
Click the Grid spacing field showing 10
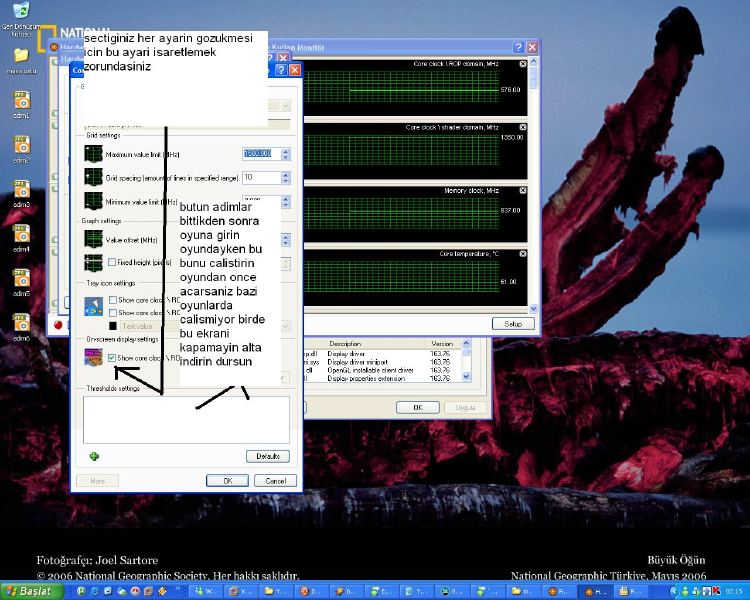coord(262,178)
